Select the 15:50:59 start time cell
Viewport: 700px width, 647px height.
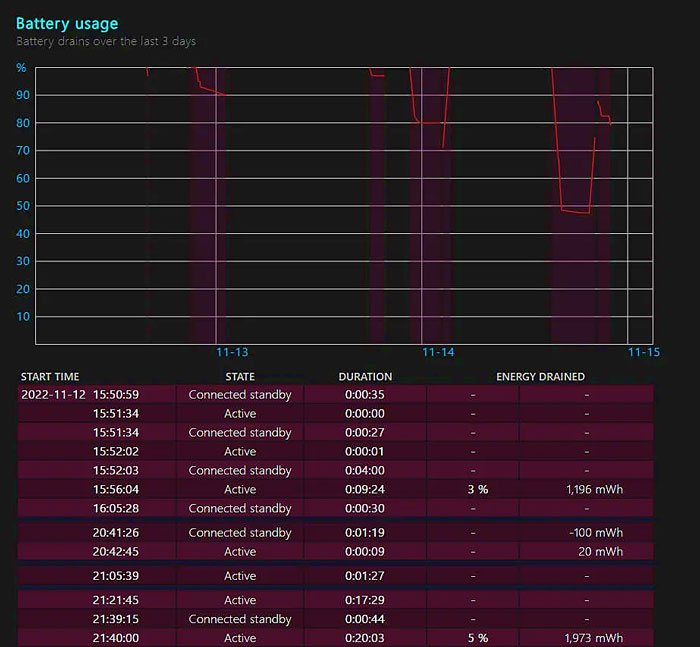click(x=116, y=395)
